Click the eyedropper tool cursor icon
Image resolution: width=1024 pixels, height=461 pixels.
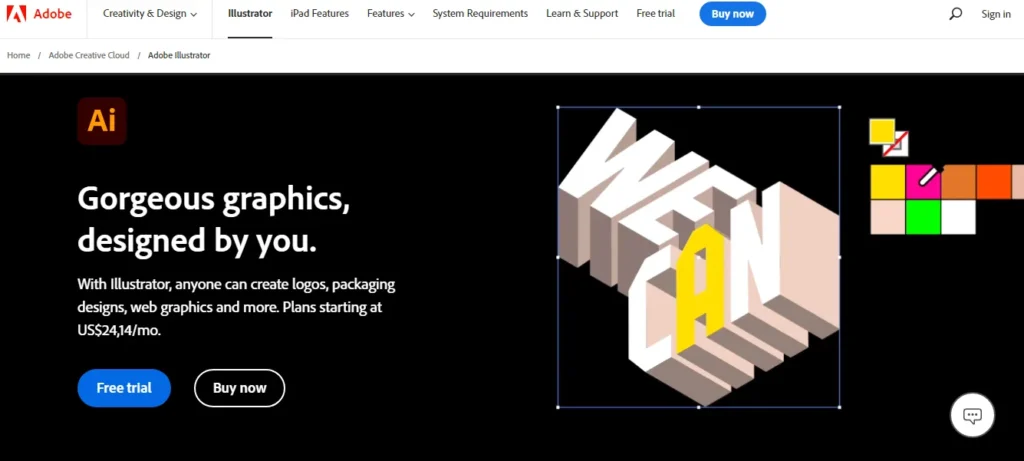[x=931, y=176]
